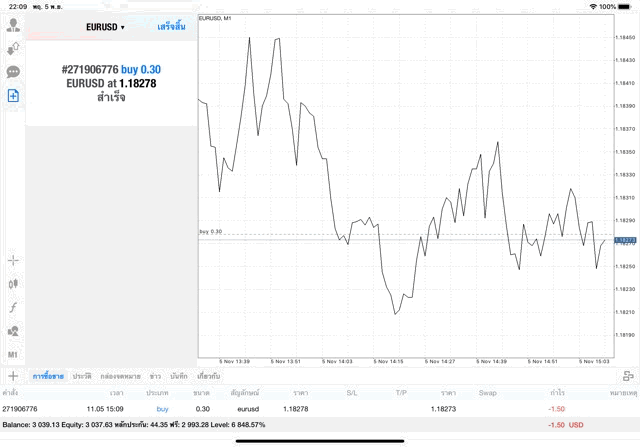Image resolution: width=640 pixels, height=447 pixels.
Task: Open the quotes up-down arrows icon
Action: 13,49
